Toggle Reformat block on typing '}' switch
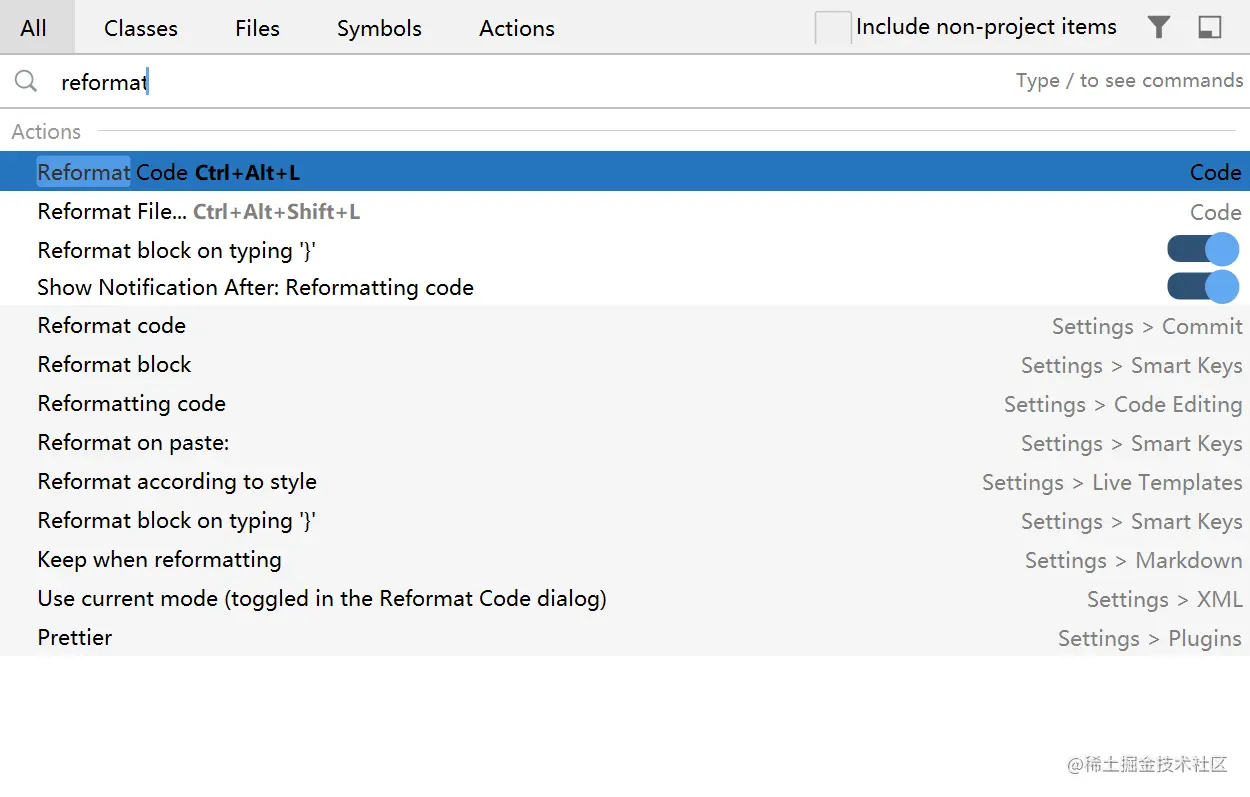 (1203, 249)
